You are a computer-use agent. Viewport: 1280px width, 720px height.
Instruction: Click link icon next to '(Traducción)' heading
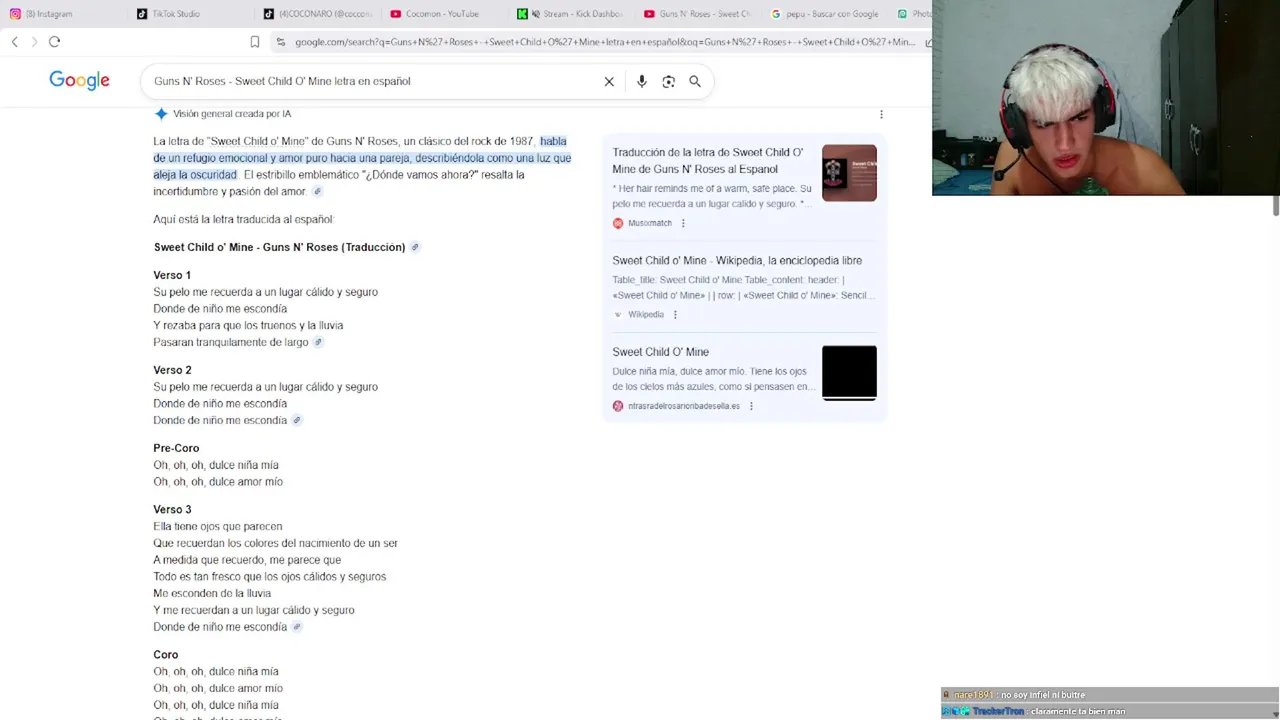point(415,247)
